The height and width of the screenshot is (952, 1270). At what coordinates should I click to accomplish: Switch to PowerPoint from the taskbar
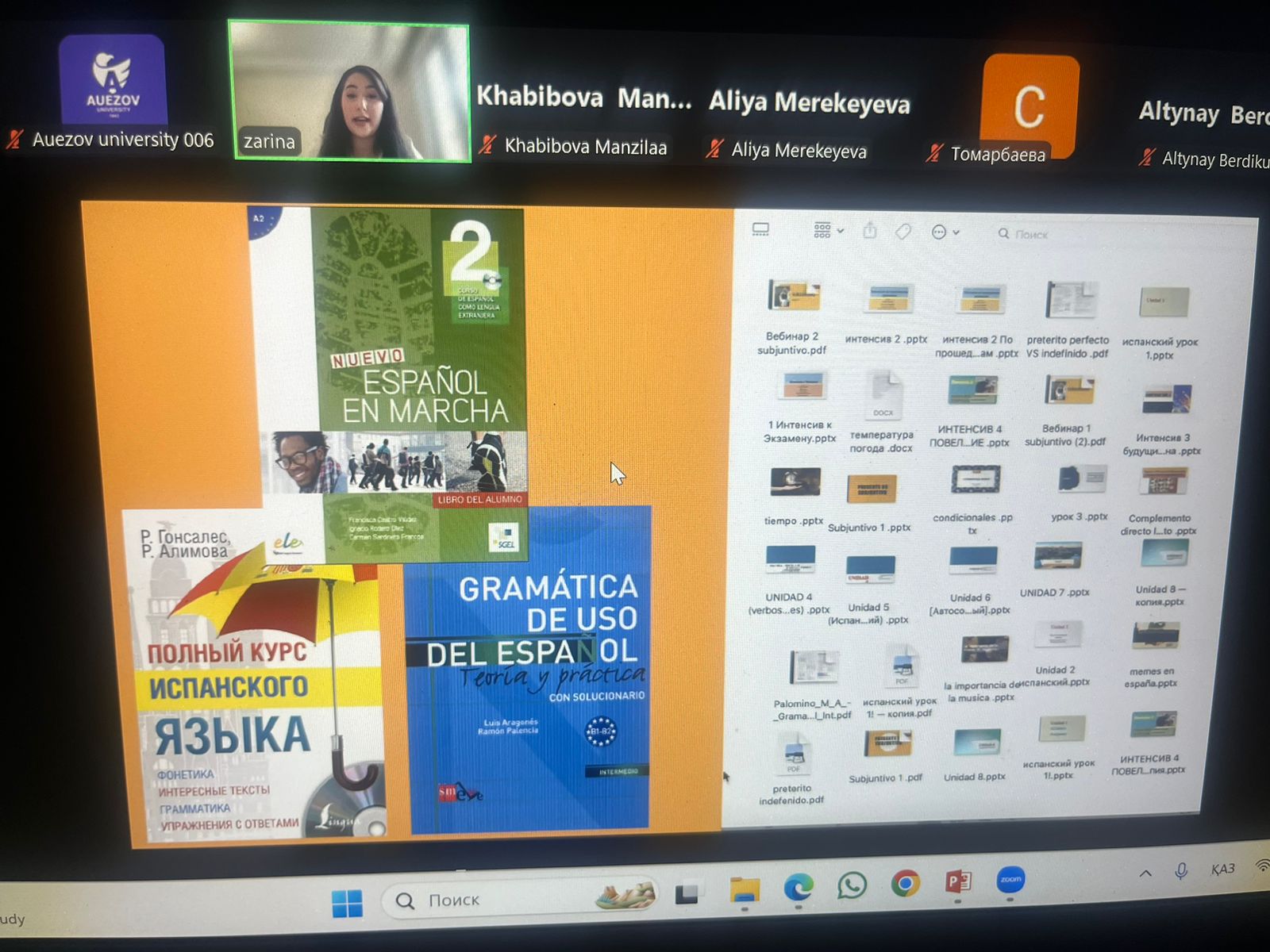pos(958,881)
